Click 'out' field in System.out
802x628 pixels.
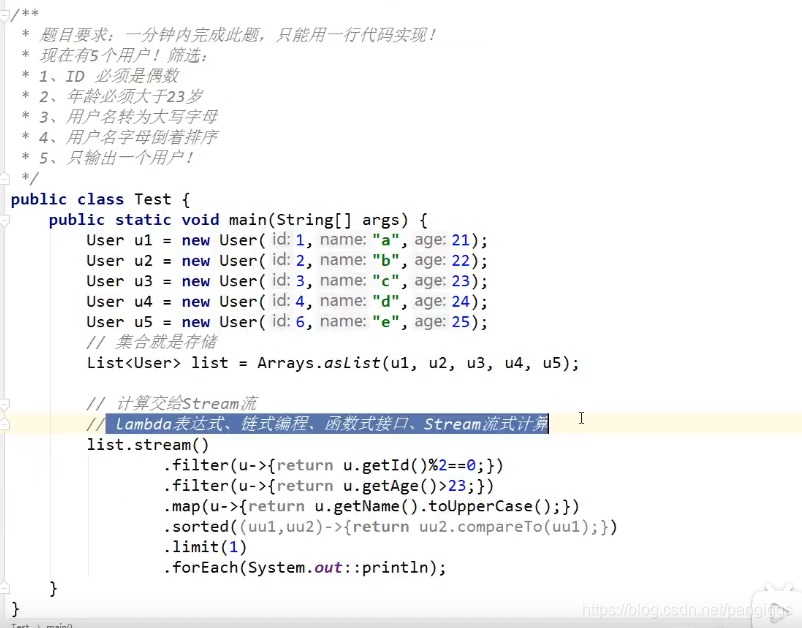pyautogui.click(x=328, y=568)
